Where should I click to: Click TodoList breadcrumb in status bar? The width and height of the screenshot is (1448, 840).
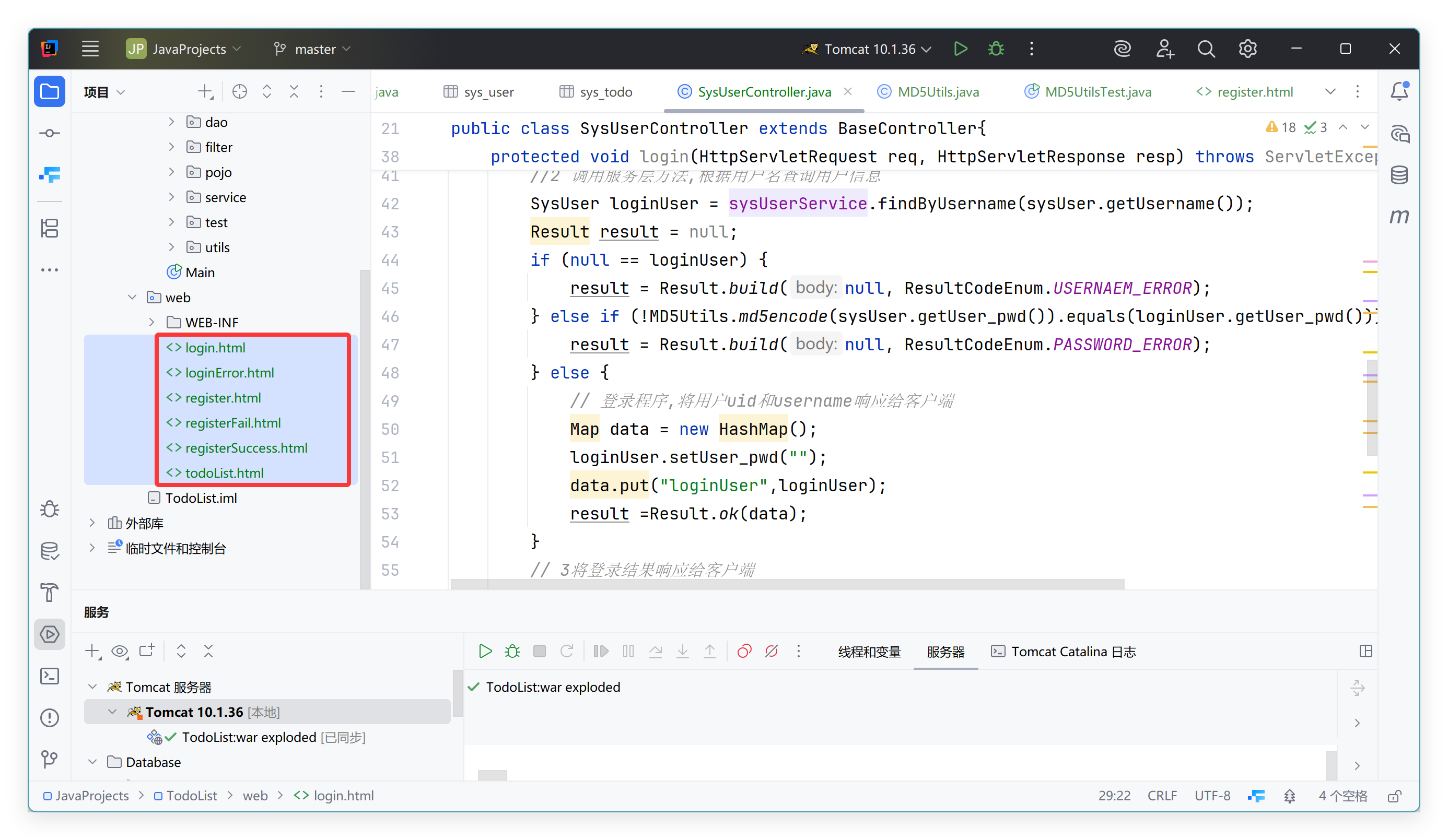[185, 796]
